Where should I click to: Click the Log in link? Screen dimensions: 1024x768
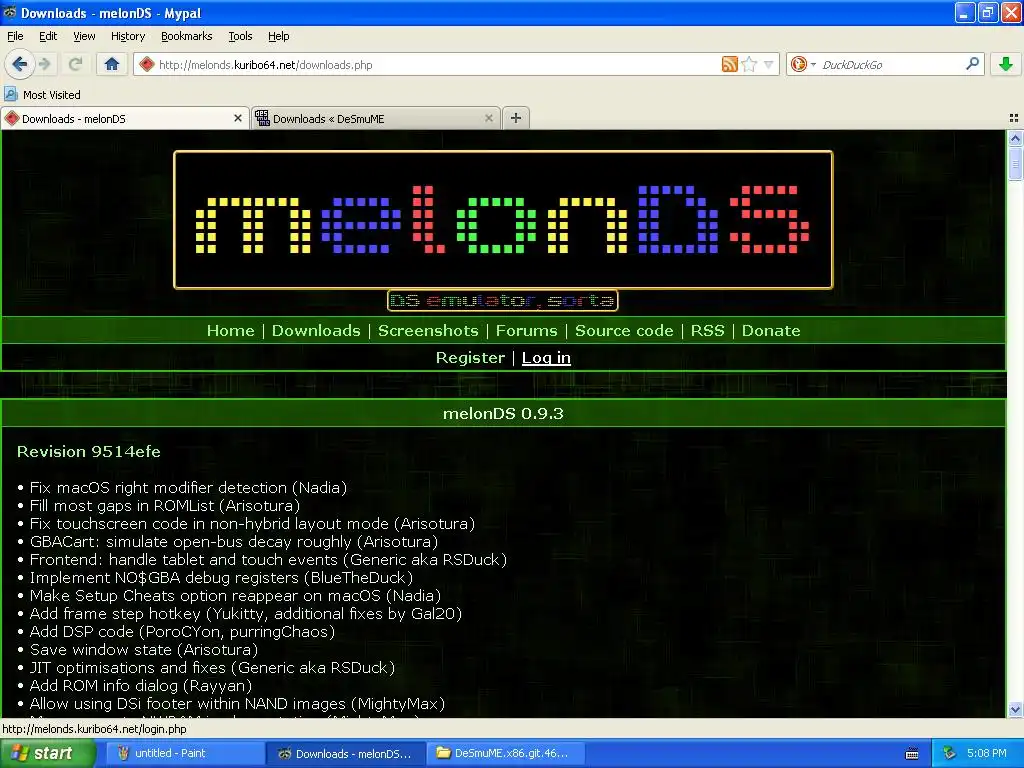(x=546, y=358)
